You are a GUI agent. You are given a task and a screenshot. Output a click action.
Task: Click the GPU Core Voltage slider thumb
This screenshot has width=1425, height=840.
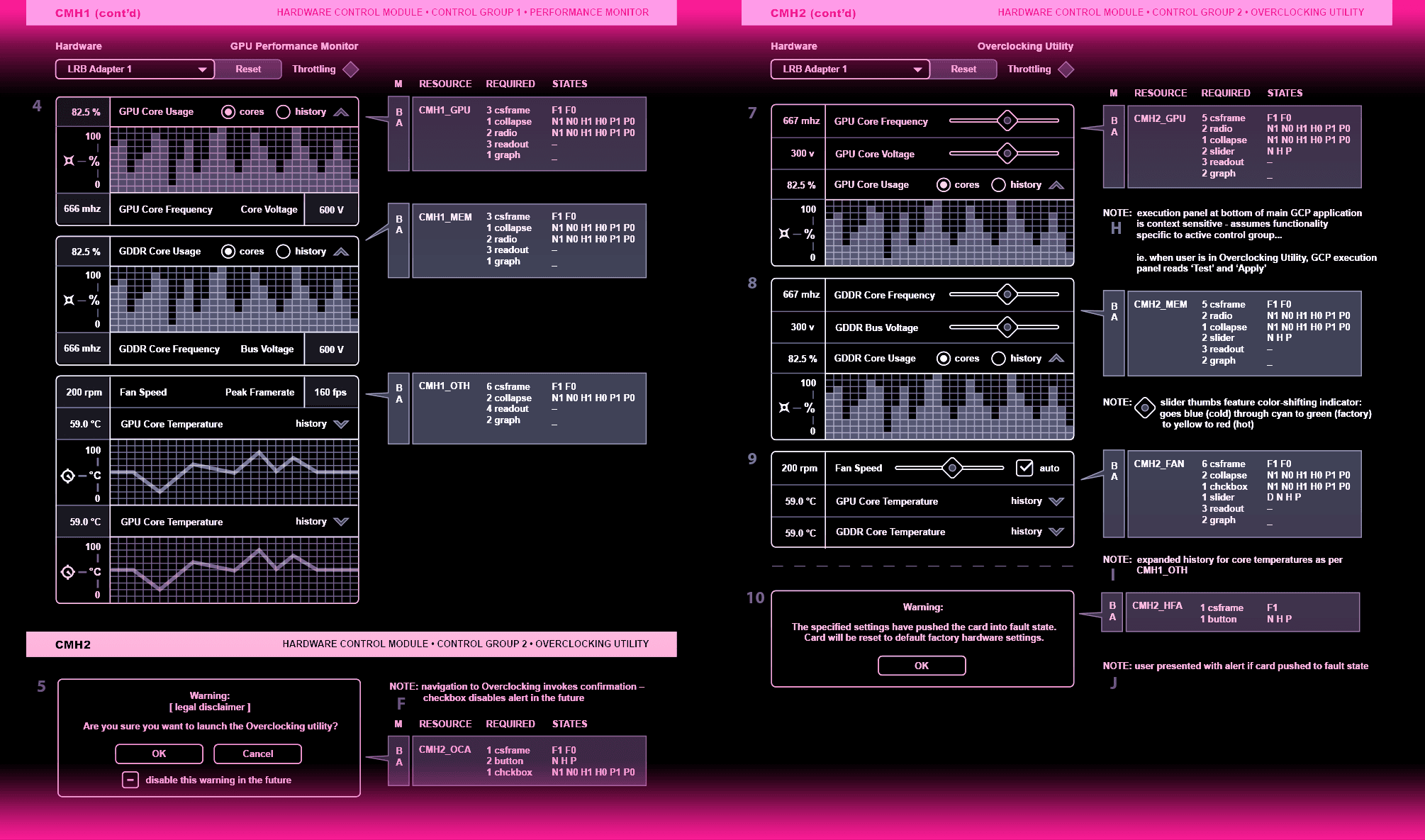(1007, 153)
